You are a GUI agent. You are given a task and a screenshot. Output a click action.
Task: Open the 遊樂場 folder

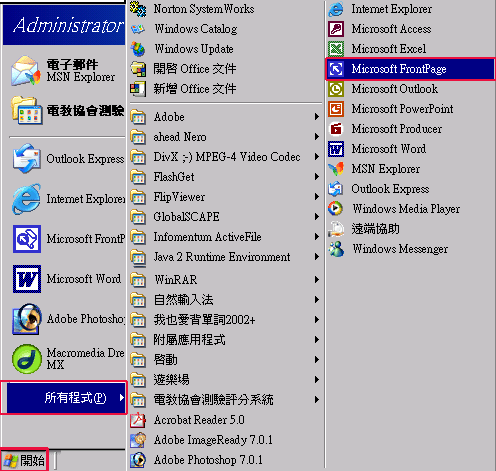pos(225,380)
